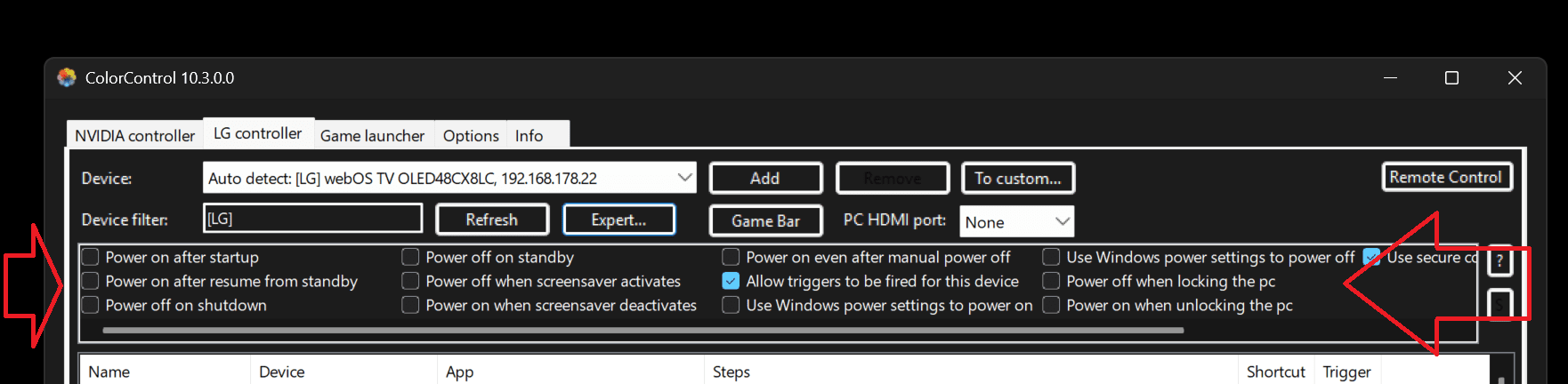The width and height of the screenshot is (1568, 384).
Task: Enable Power on after startup
Action: point(91,258)
